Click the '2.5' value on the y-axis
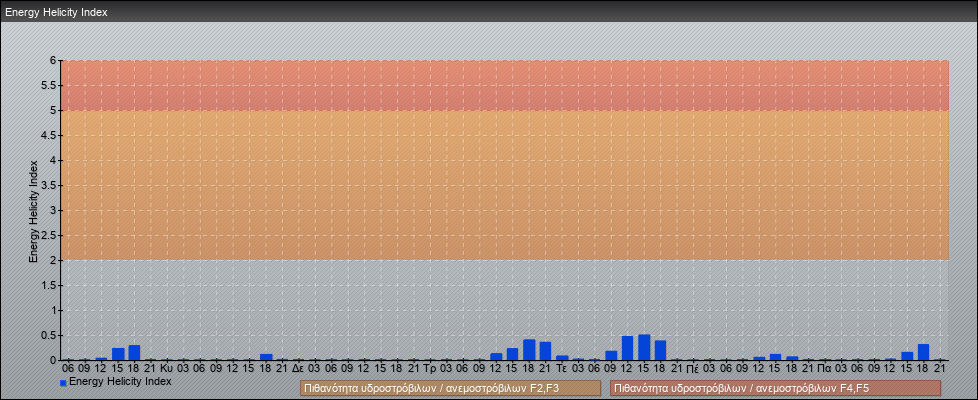The height and width of the screenshot is (400, 978). [x=50, y=235]
